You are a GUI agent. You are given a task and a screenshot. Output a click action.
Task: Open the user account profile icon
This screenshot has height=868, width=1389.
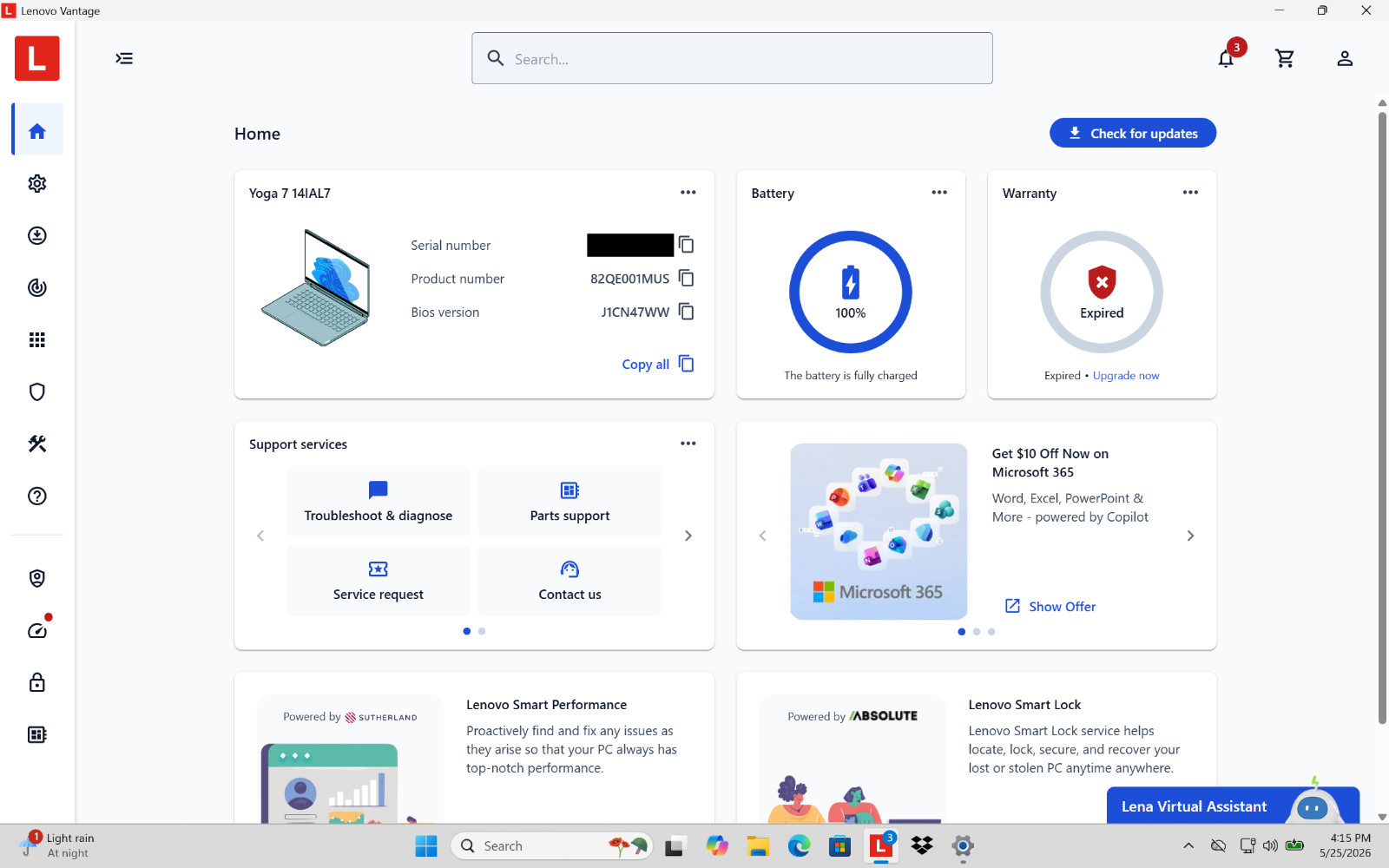pos(1345,58)
